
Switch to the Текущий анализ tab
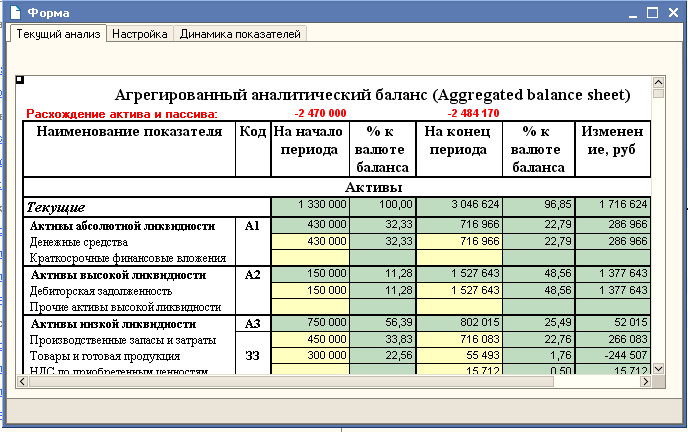coord(57,34)
